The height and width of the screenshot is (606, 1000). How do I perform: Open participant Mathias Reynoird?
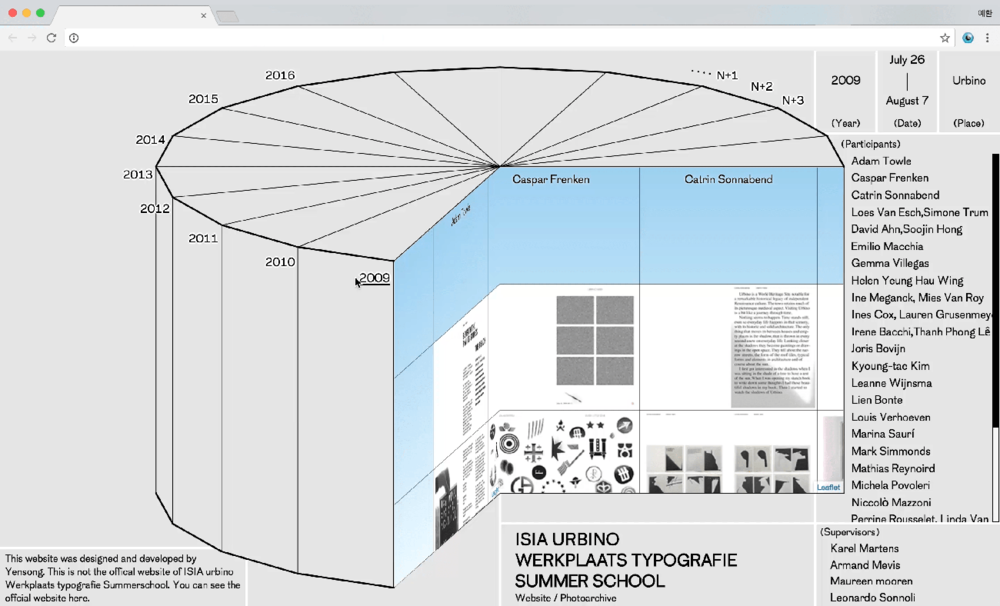coord(893,468)
